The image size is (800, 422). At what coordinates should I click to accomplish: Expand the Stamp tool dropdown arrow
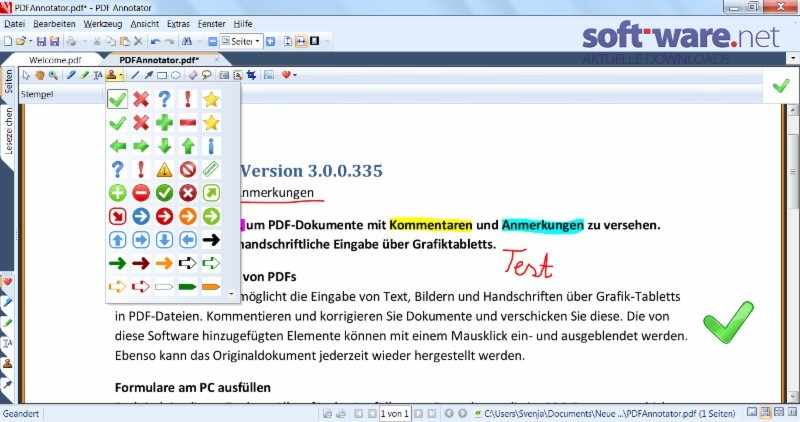coord(120,76)
